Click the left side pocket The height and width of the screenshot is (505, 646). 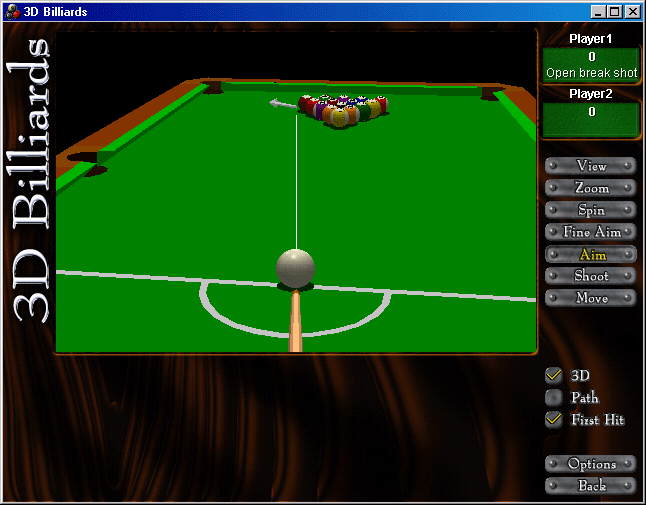click(87, 163)
